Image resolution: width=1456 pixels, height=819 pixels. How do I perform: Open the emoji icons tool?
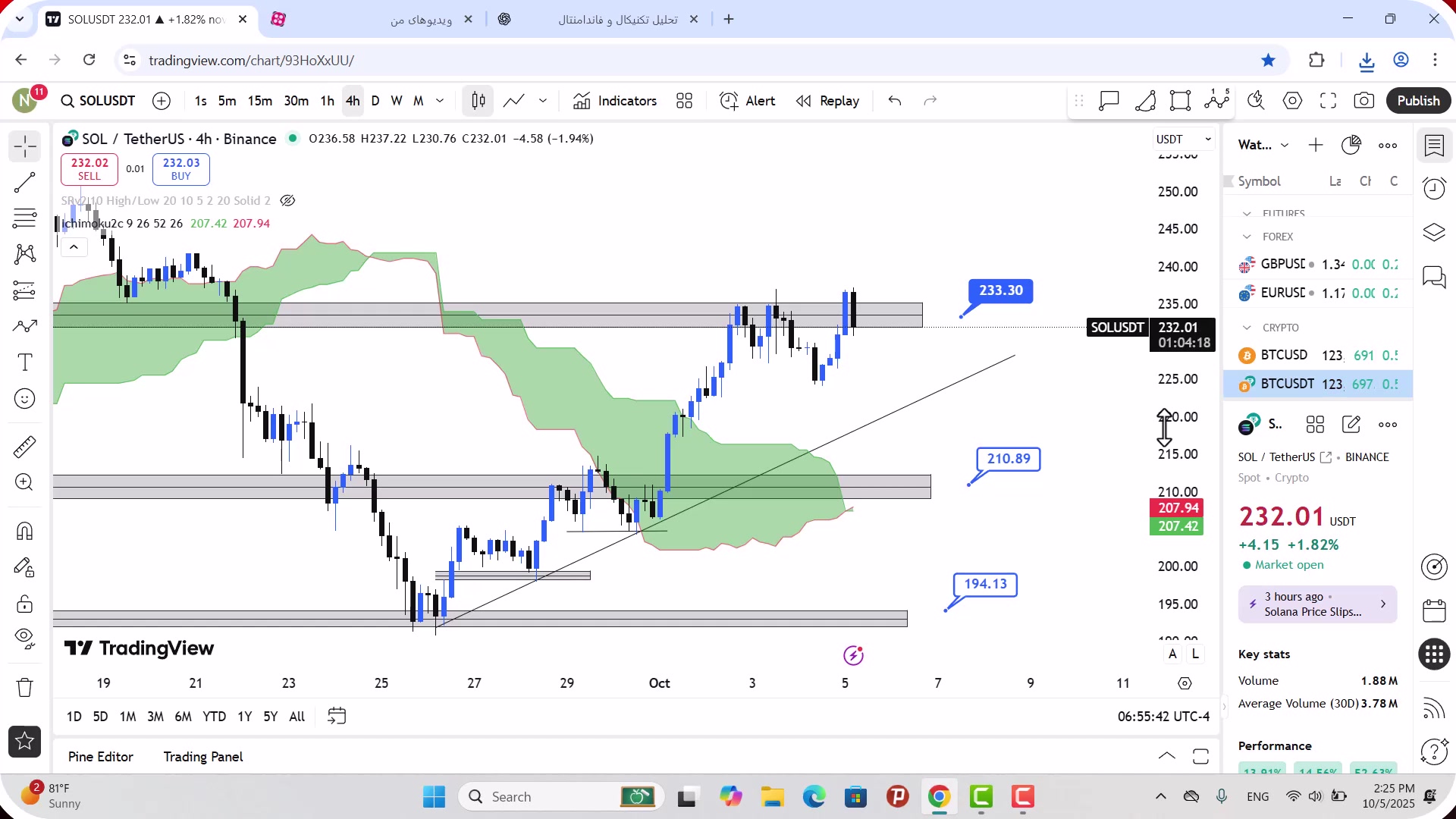coord(24,399)
